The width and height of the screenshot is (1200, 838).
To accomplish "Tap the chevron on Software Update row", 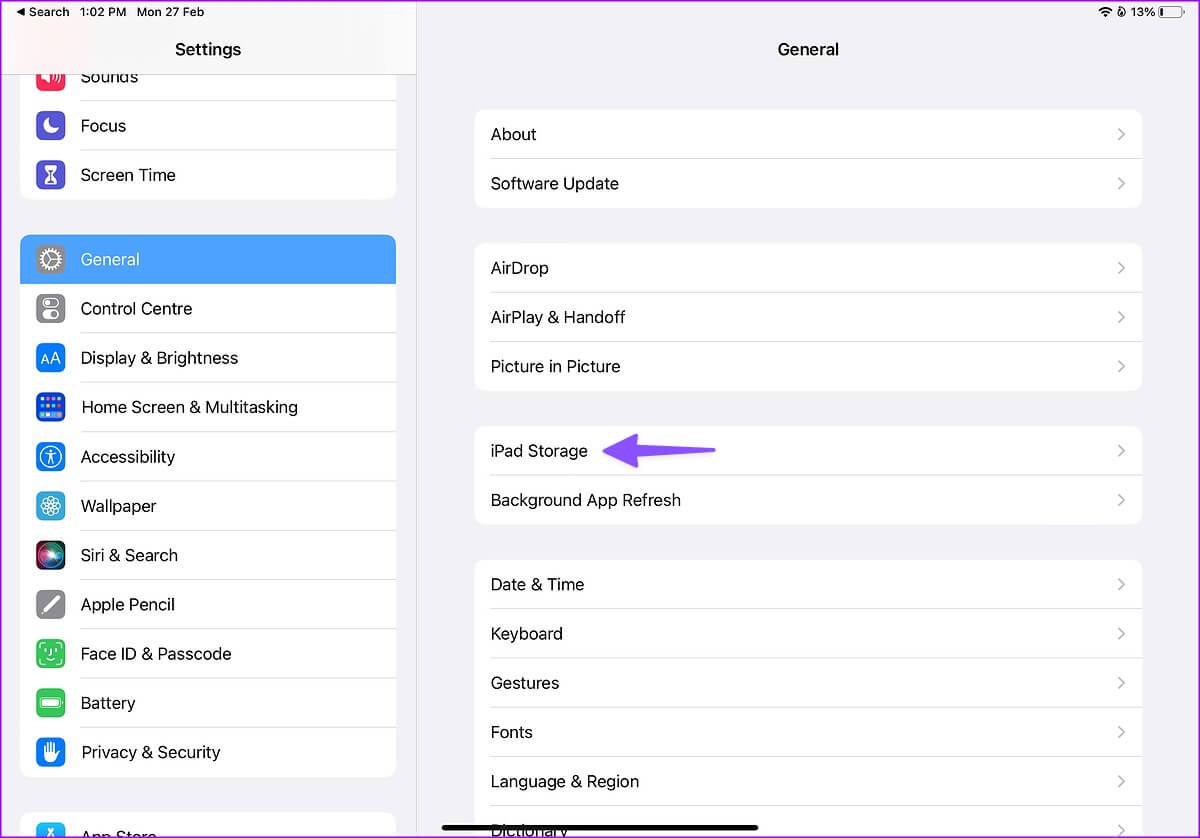I will pyautogui.click(x=1121, y=183).
